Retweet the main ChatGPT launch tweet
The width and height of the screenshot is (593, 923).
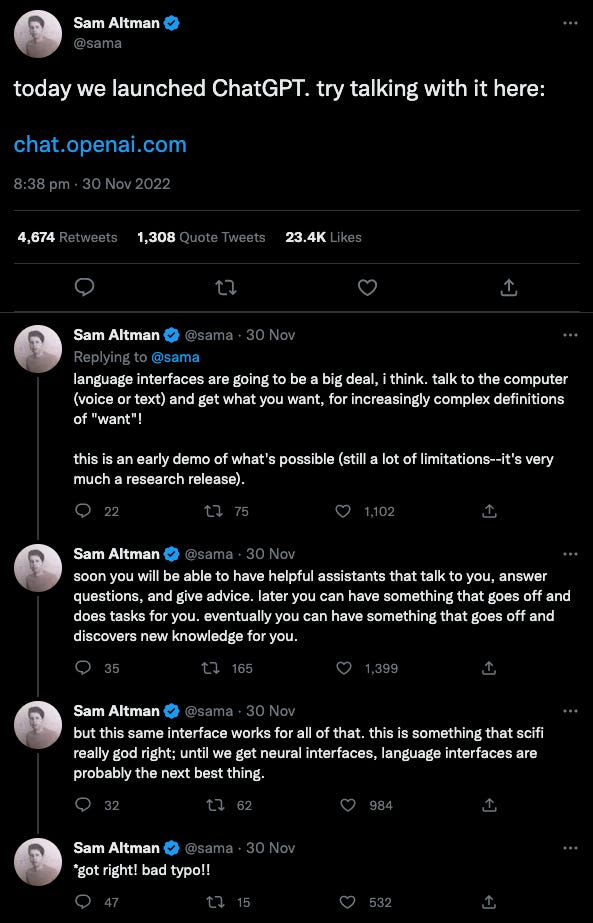pyautogui.click(x=226, y=287)
